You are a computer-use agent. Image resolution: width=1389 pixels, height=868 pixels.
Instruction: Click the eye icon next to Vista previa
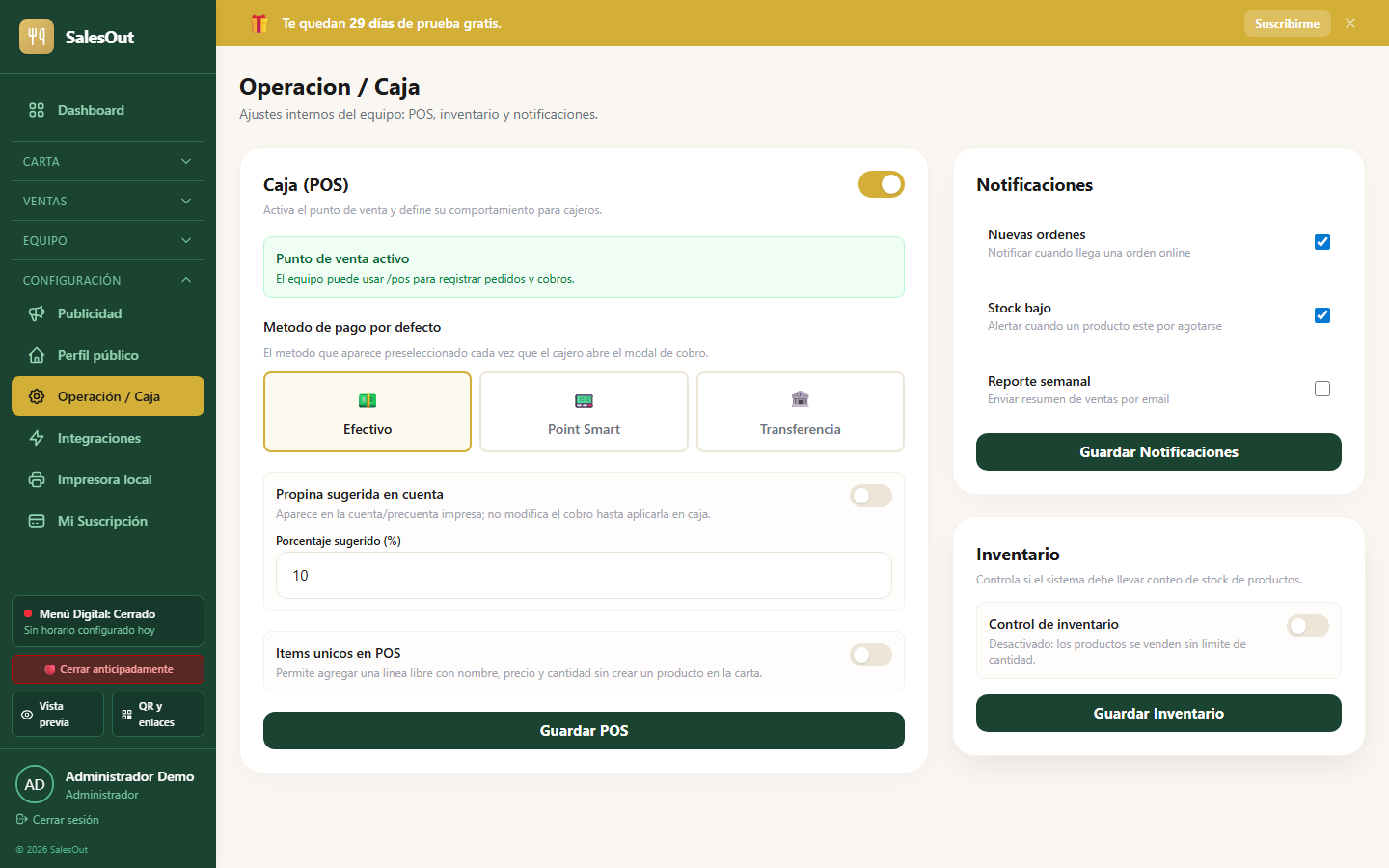pos(27,715)
